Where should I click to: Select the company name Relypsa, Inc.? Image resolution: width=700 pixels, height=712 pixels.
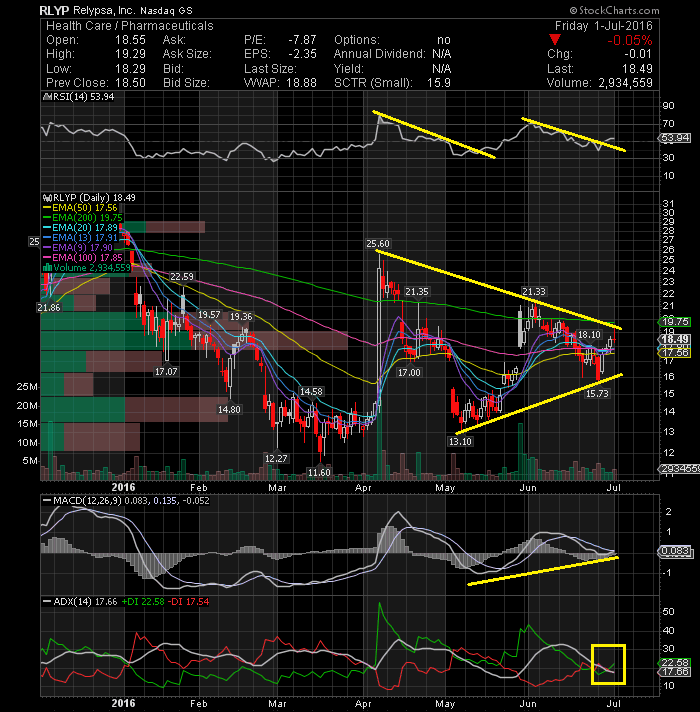103,10
